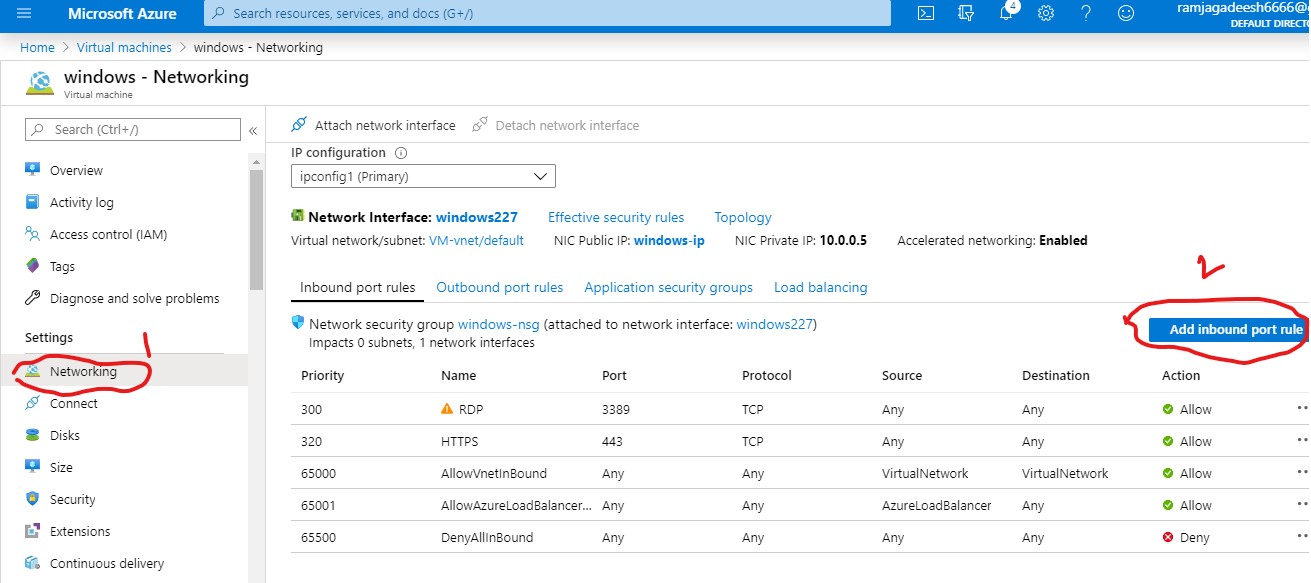The width and height of the screenshot is (1311, 583).
Task: Open the Load balancing tab
Action: point(820,287)
